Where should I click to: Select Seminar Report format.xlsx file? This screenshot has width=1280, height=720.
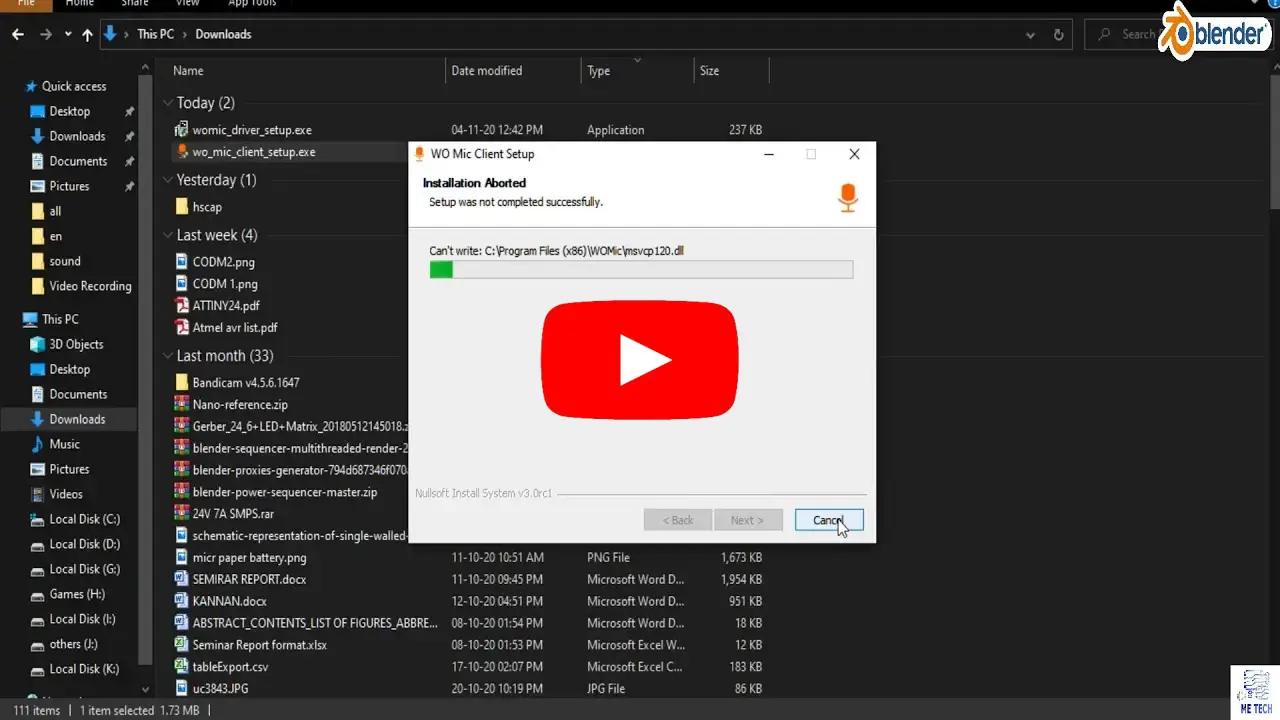click(259, 645)
